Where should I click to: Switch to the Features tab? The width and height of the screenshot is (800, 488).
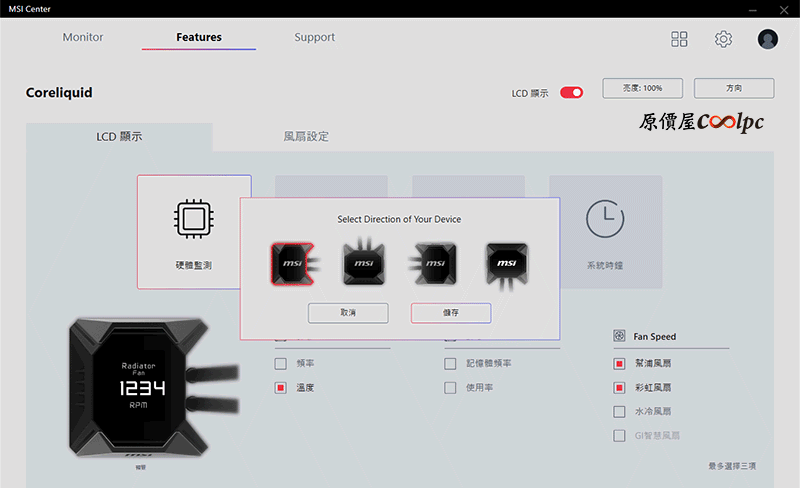[x=199, y=37]
